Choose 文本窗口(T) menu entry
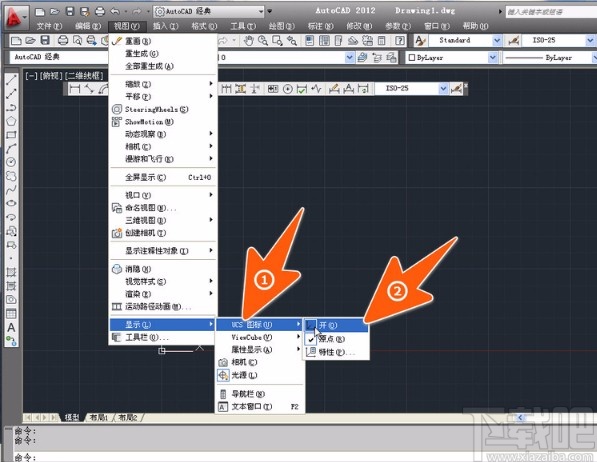This screenshot has width=597, height=462. [x=260, y=407]
